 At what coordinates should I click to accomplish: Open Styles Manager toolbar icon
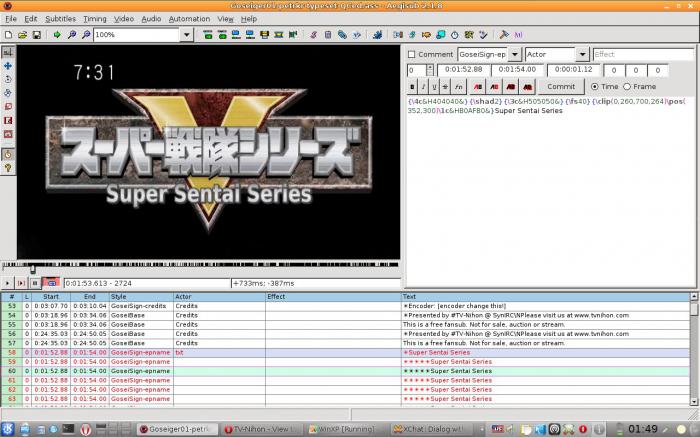(x=313, y=34)
